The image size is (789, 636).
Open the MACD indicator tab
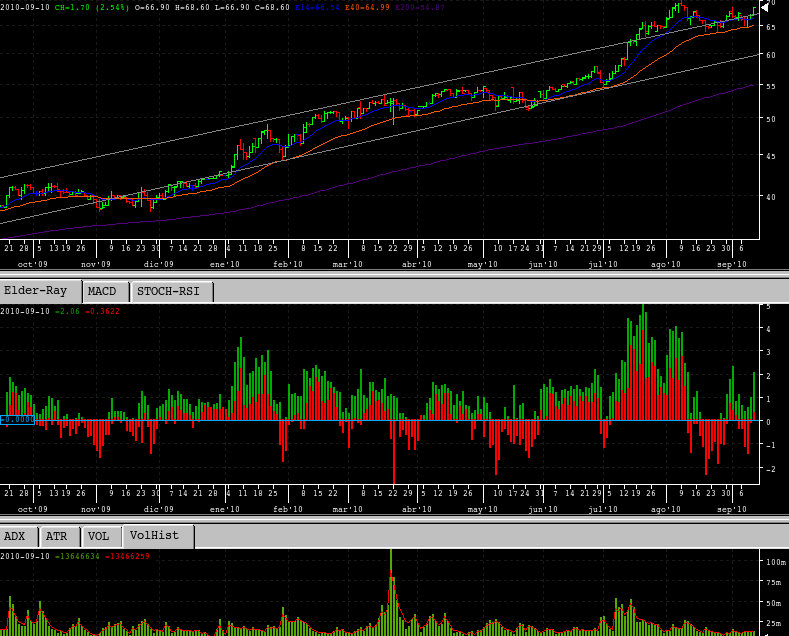point(106,292)
